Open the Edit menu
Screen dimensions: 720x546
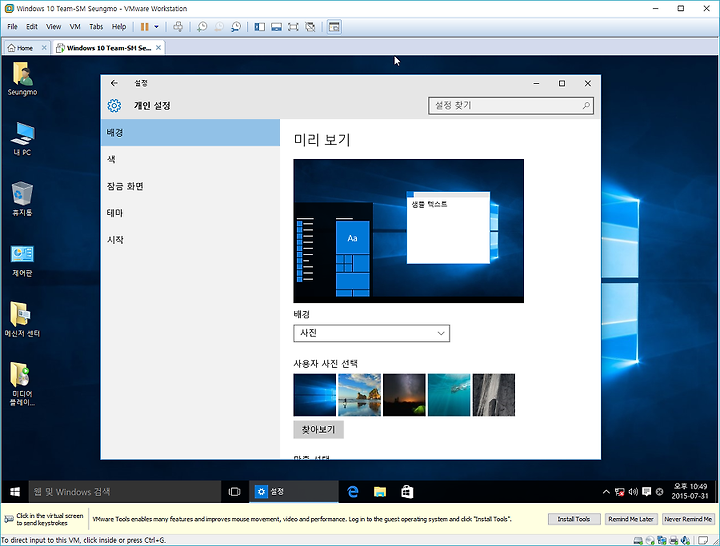pyautogui.click(x=32, y=27)
